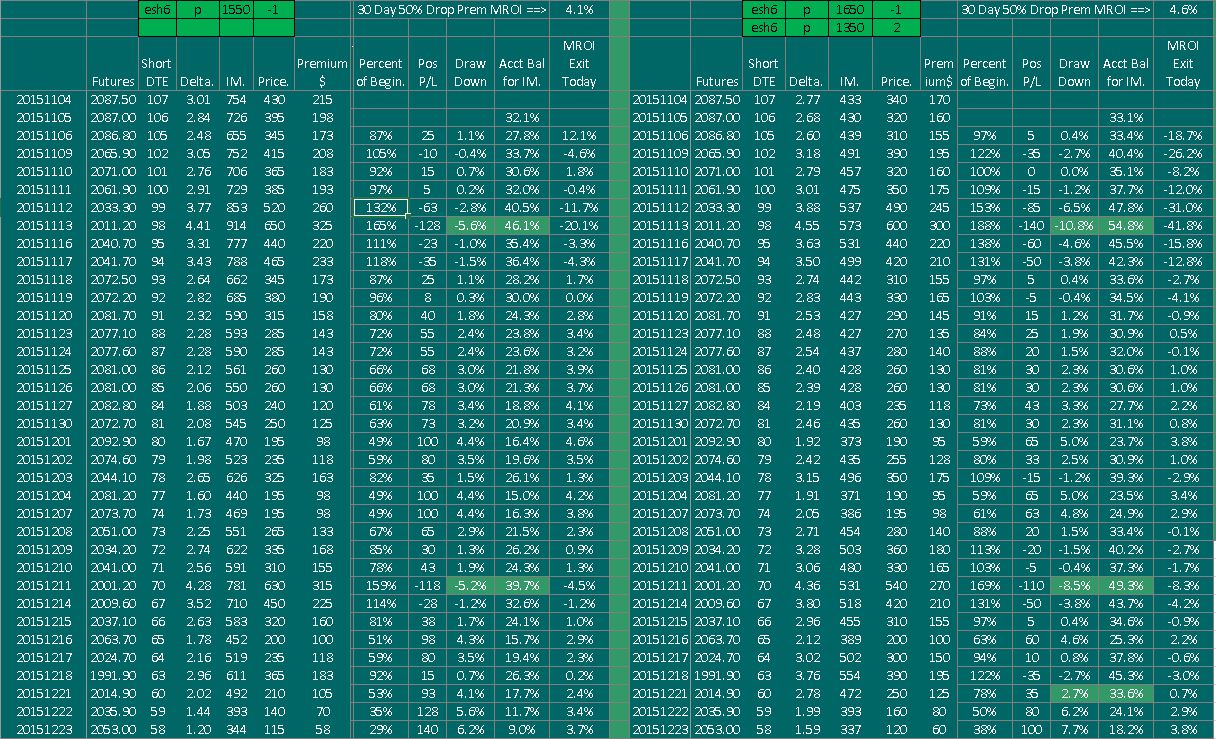Image resolution: width=1216 pixels, height=739 pixels.
Task: Select the IM value 853
Action: click(233, 208)
